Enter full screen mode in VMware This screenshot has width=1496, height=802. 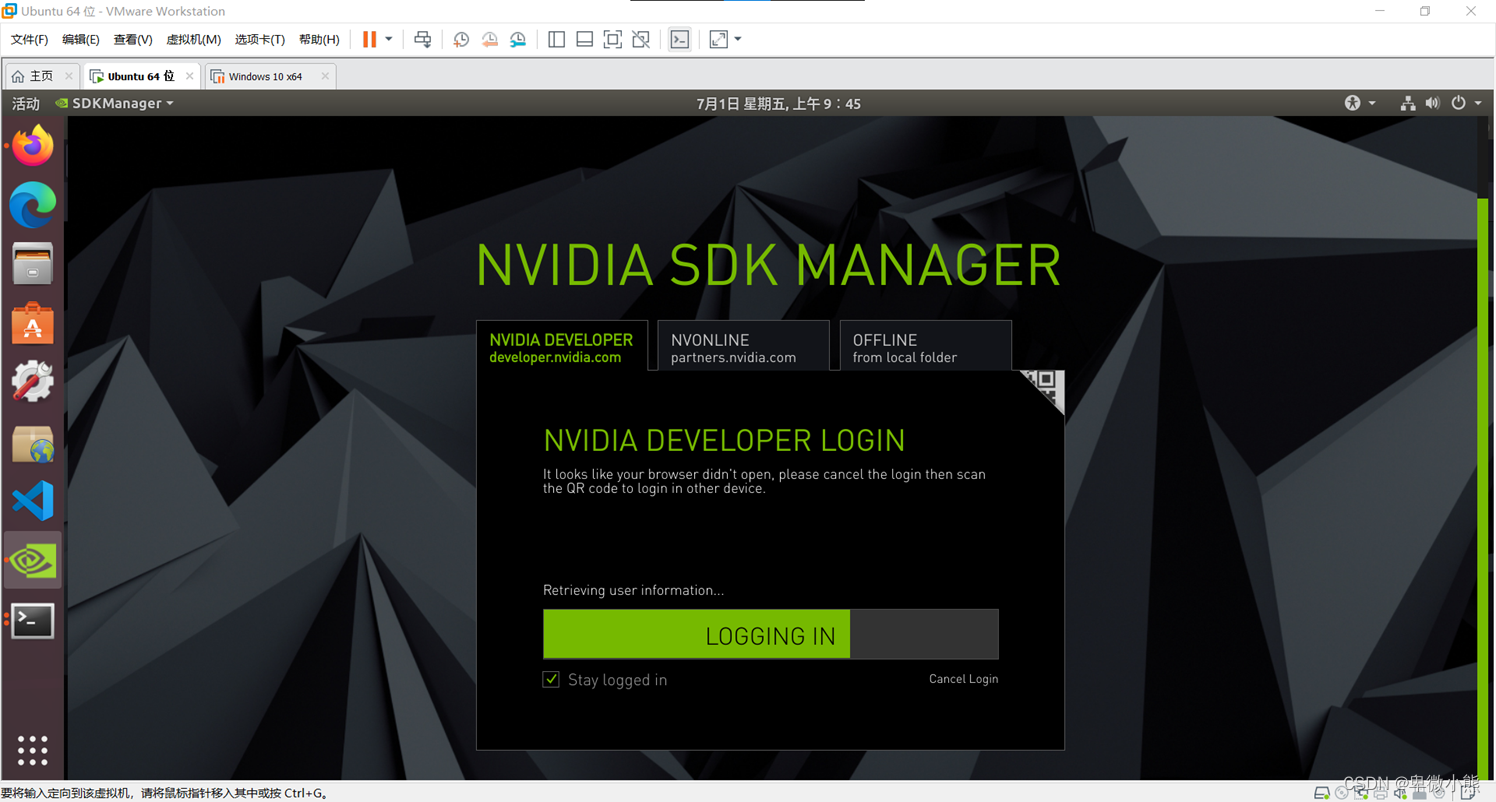point(613,39)
